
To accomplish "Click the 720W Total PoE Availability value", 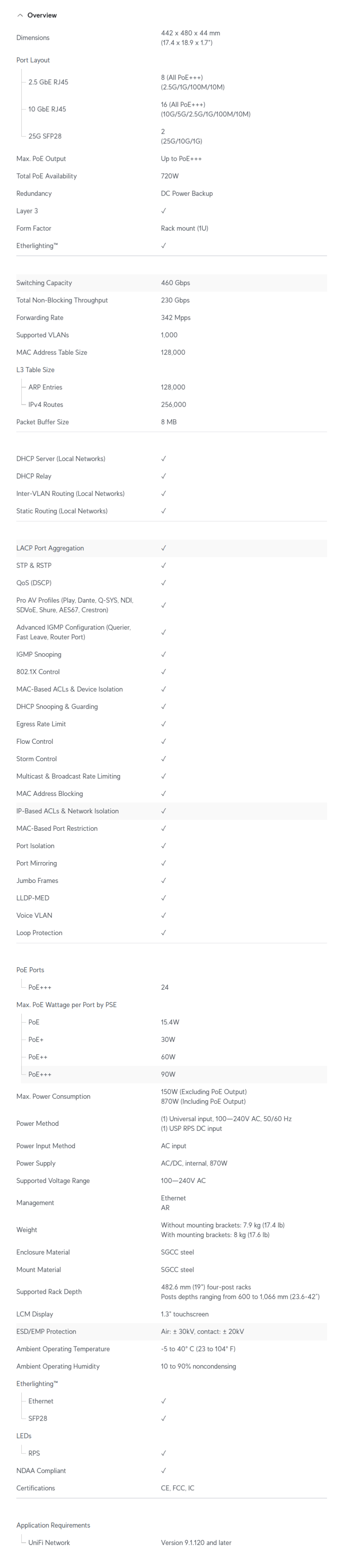I will [x=170, y=176].
